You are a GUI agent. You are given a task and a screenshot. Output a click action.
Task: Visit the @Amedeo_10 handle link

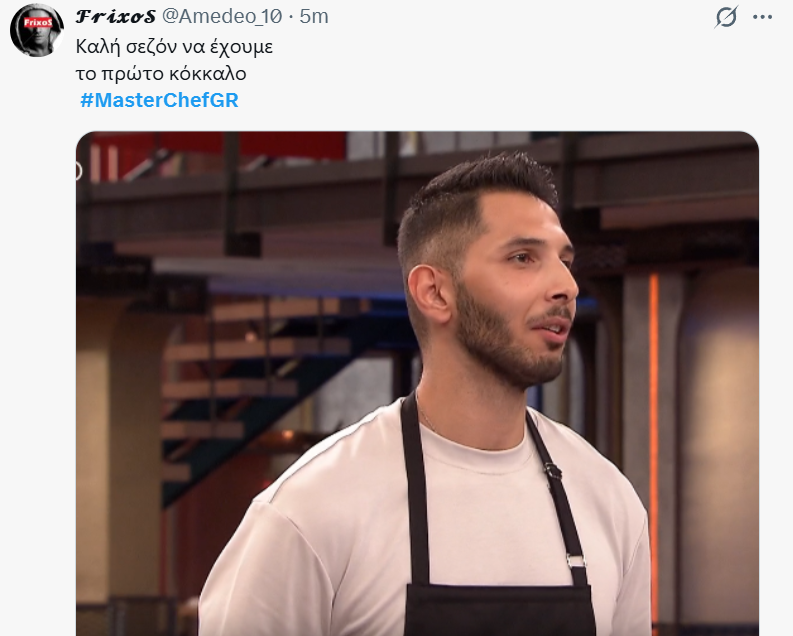[x=222, y=17]
